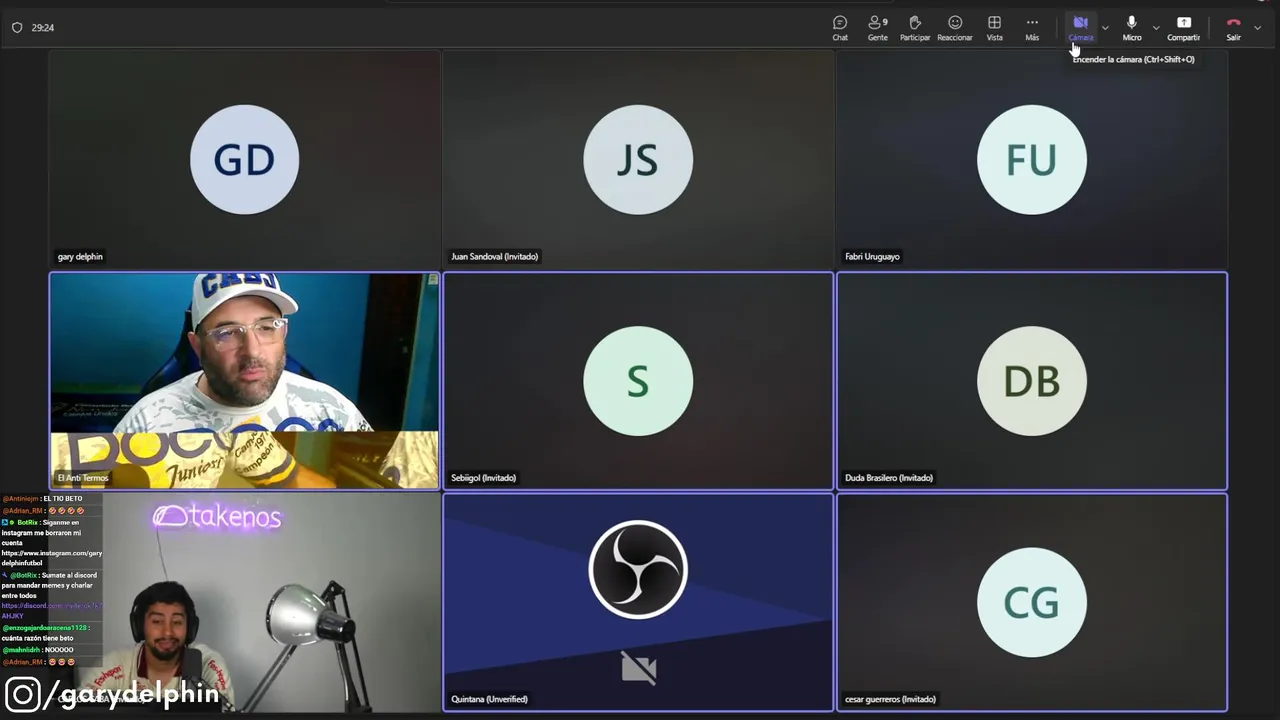The height and width of the screenshot is (720, 1280).
Task: Select the S avatar of Sebiigol
Action: (638, 381)
